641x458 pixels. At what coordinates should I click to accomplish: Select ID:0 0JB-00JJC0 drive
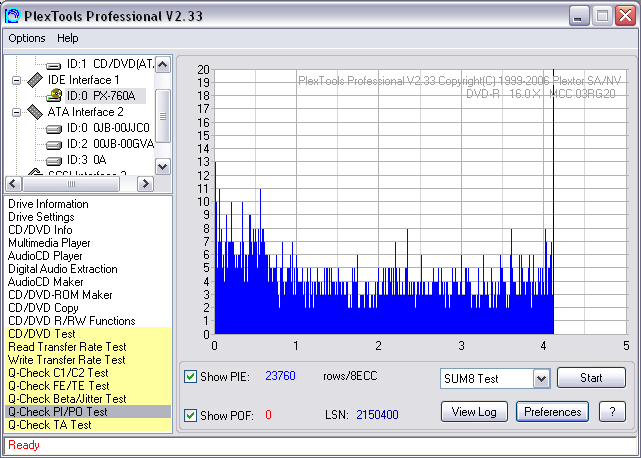click(x=108, y=128)
